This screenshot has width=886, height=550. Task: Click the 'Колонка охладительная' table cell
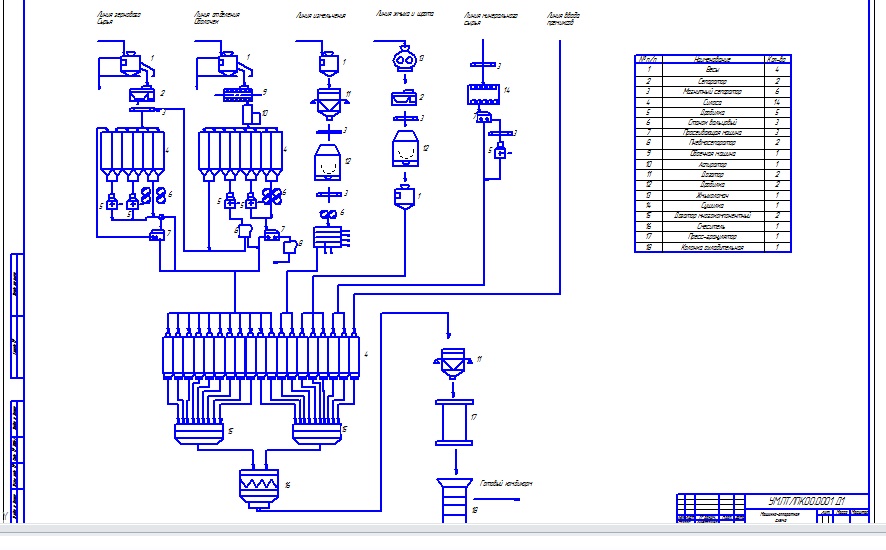point(713,247)
